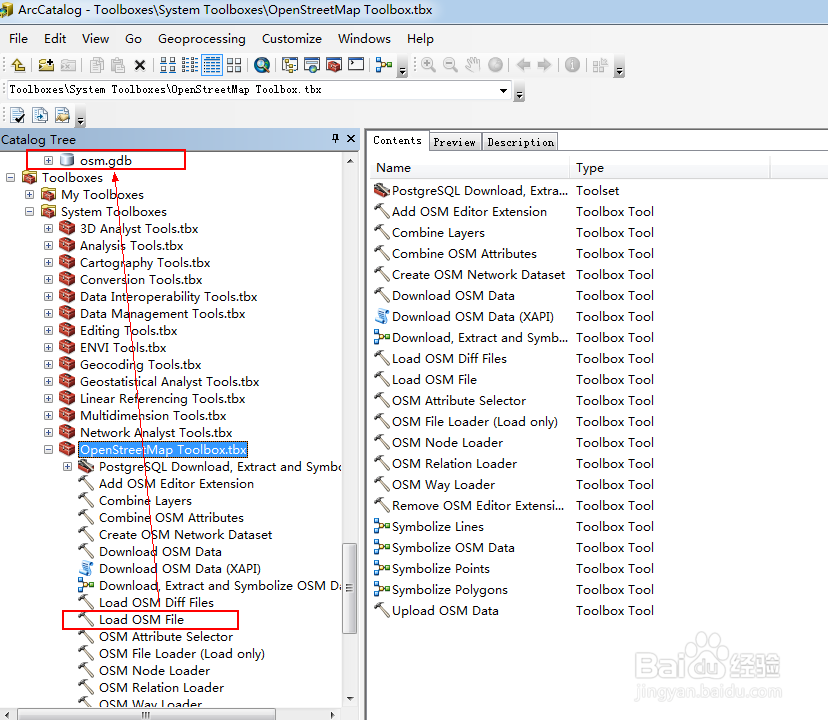This screenshot has height=720, width=828.
Task: Open the Python window icon
Action: coord(356,65)
